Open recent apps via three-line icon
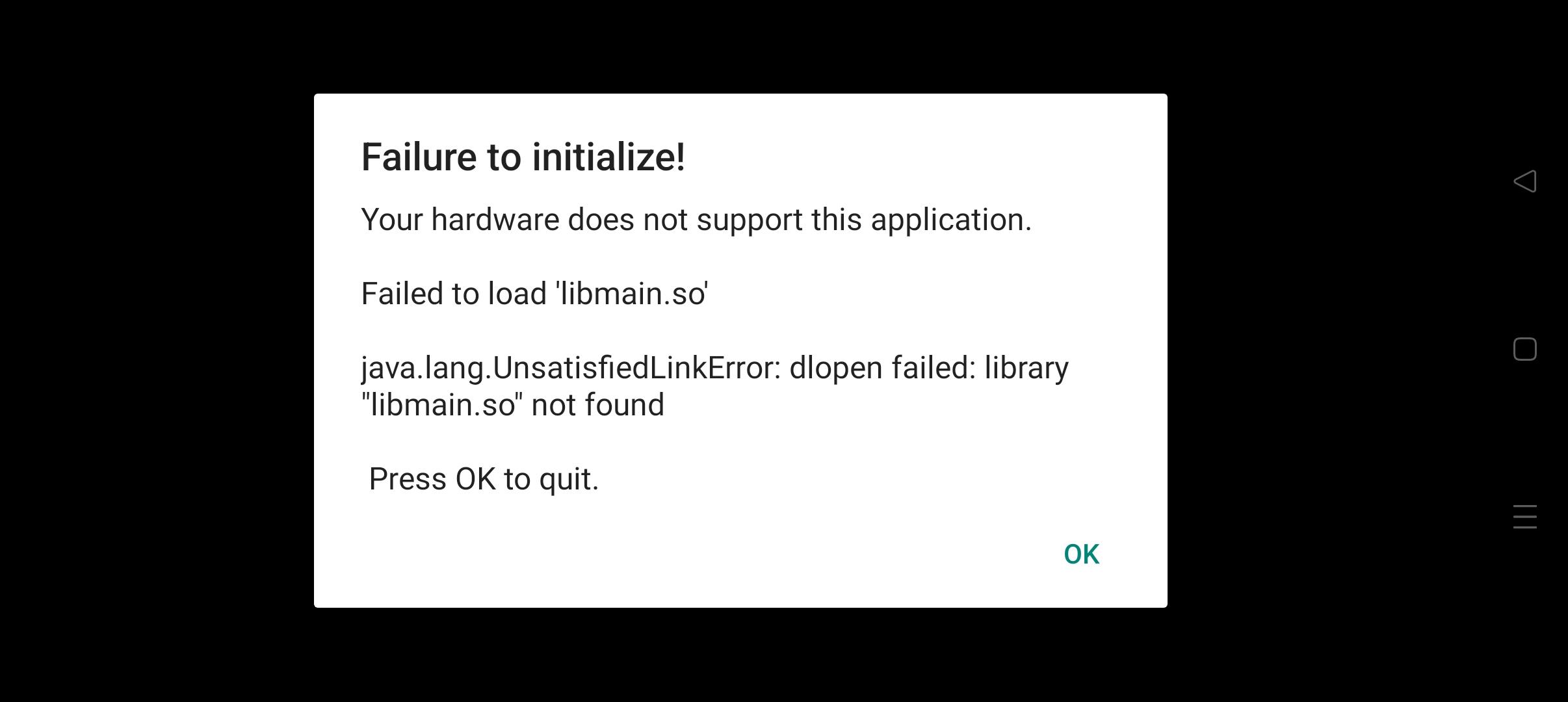 1524,517
